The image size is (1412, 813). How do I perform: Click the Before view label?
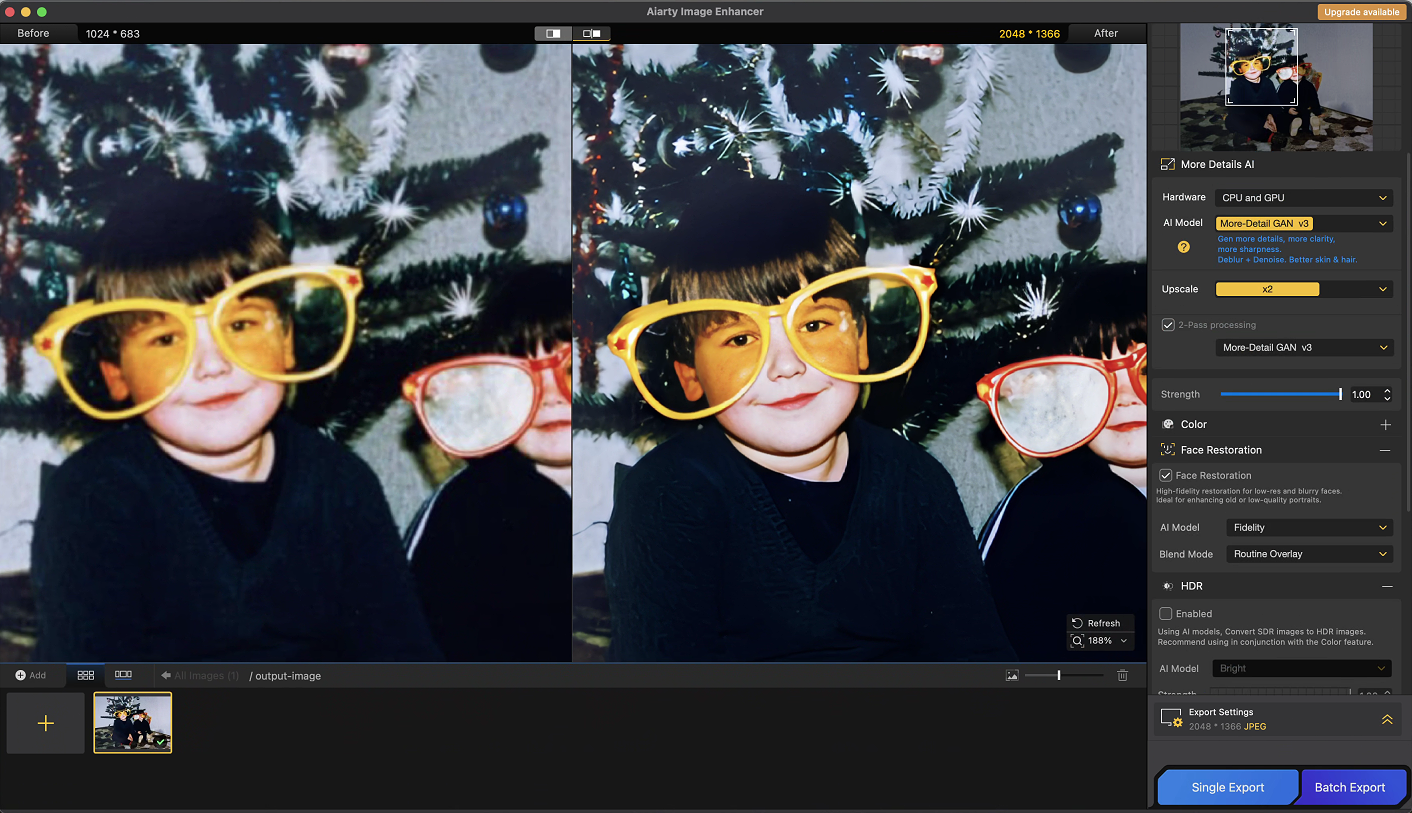coord(34,33)
